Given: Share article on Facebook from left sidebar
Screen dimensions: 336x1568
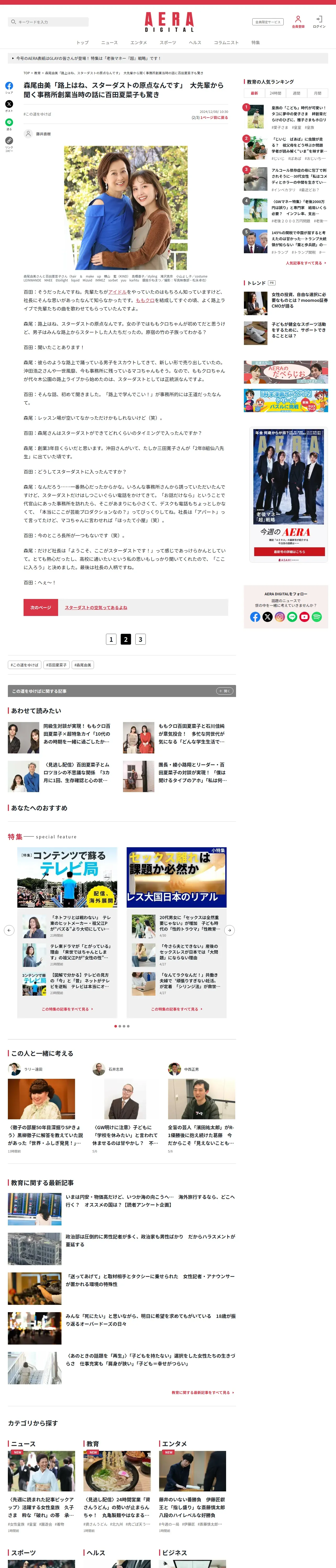Looking at the screenshot, I should 9,86.
